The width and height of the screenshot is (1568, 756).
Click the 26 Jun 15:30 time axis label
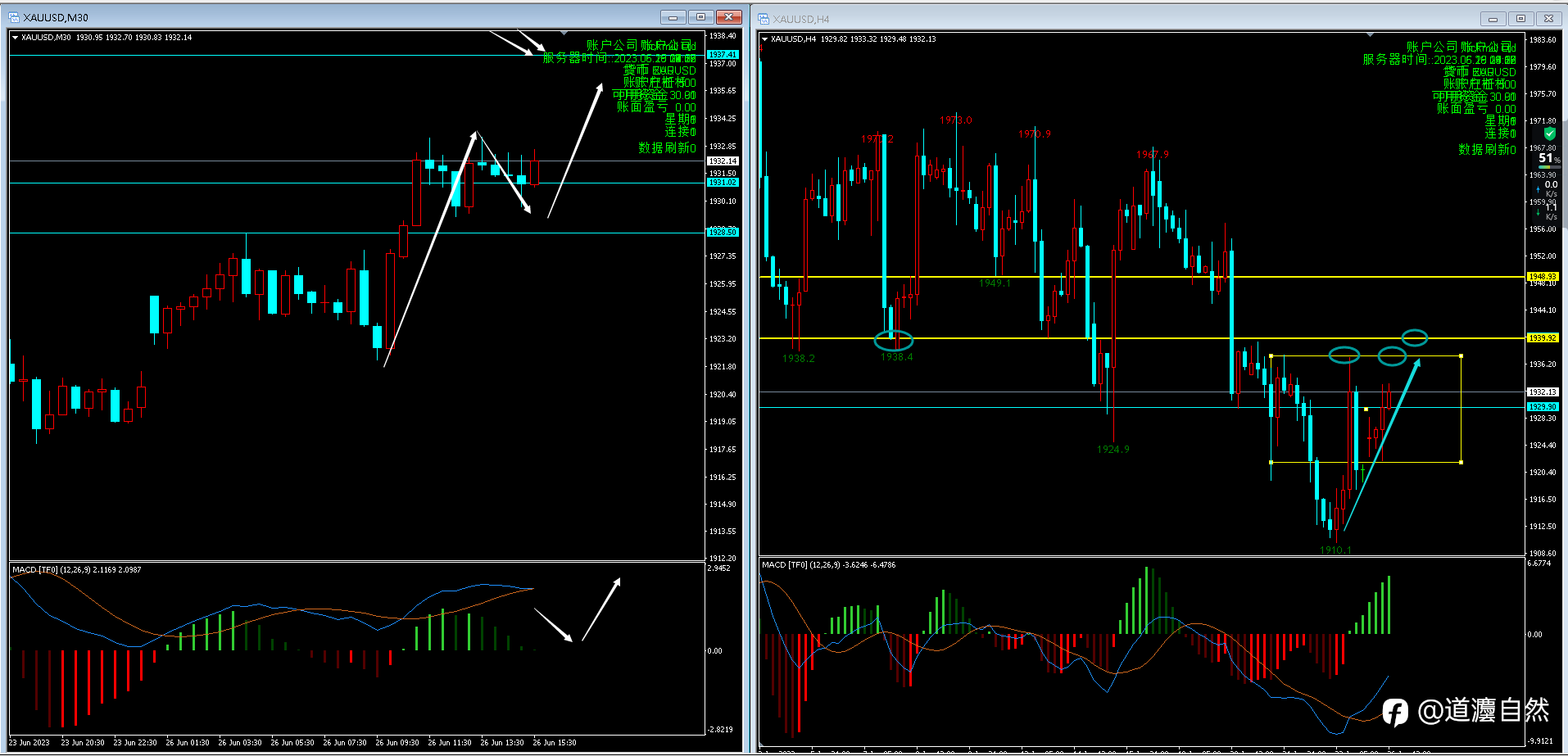[x=555, y=743]
